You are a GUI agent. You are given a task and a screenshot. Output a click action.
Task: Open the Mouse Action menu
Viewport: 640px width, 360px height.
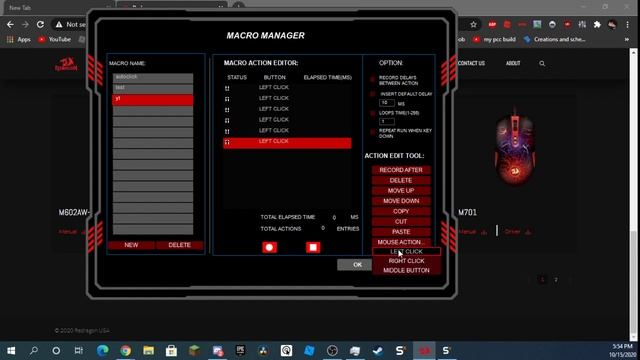pyautogui.click(x=401, y=242)
